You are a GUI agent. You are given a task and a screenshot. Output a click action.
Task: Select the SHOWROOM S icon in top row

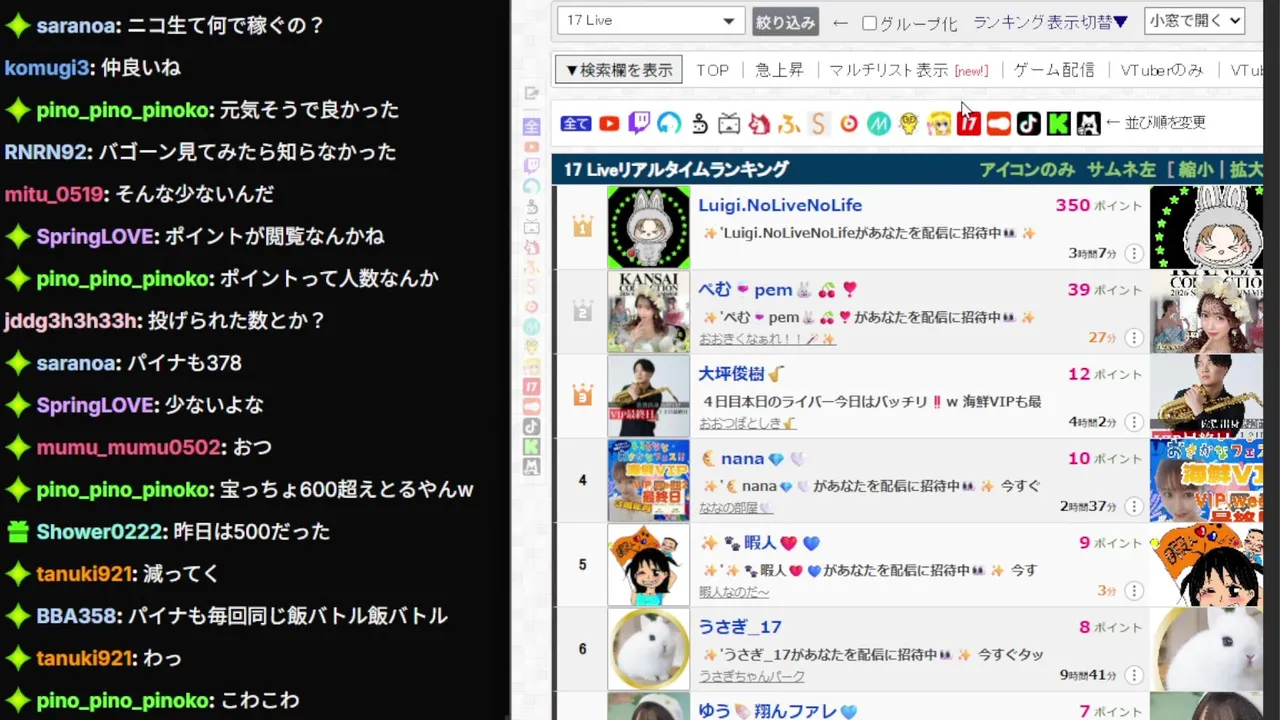(818, 123)
